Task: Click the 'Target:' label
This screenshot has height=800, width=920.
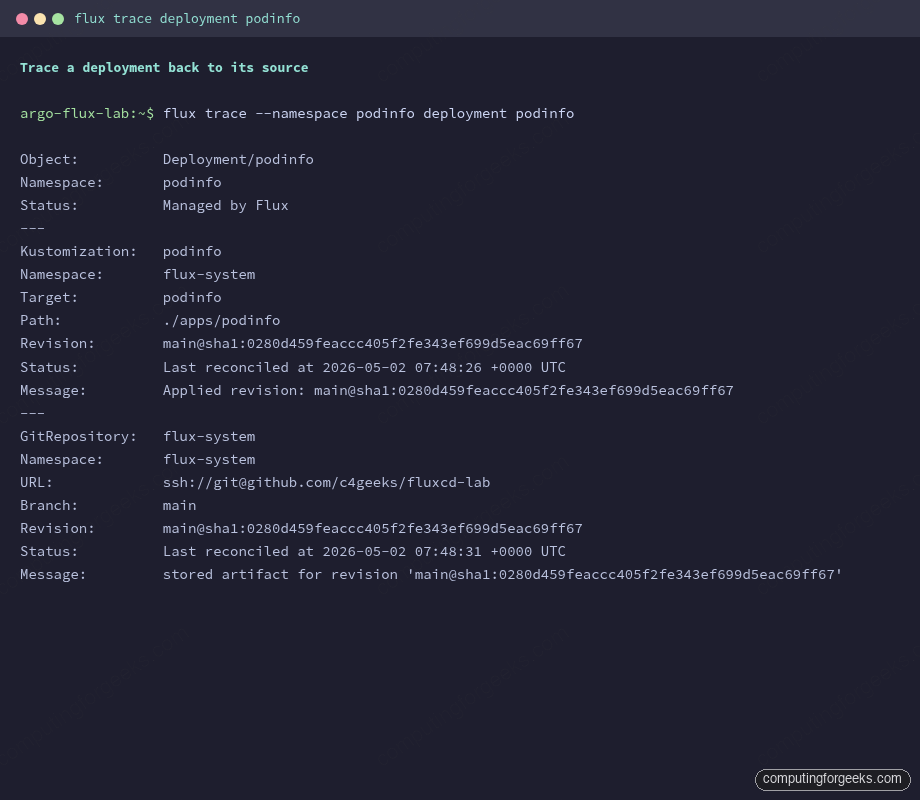Action: pos(49,298)
